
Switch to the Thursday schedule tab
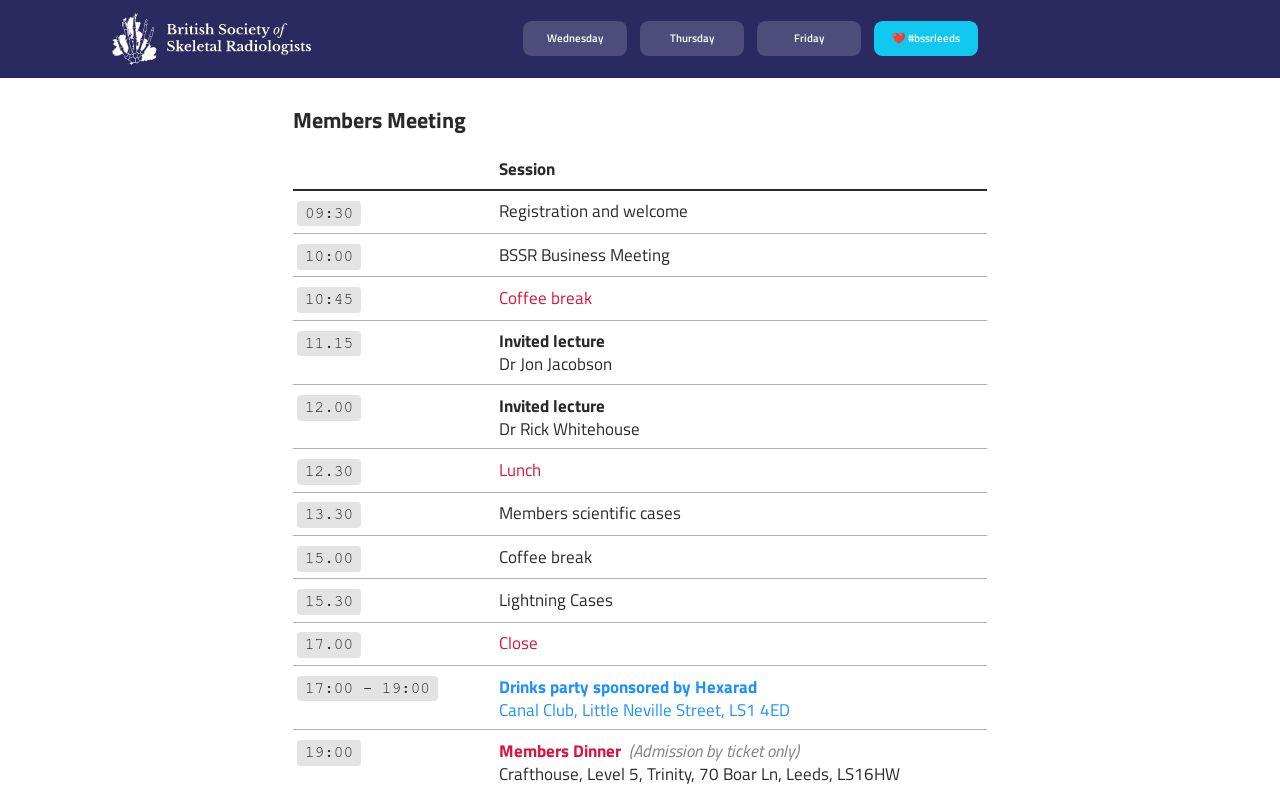692,39
